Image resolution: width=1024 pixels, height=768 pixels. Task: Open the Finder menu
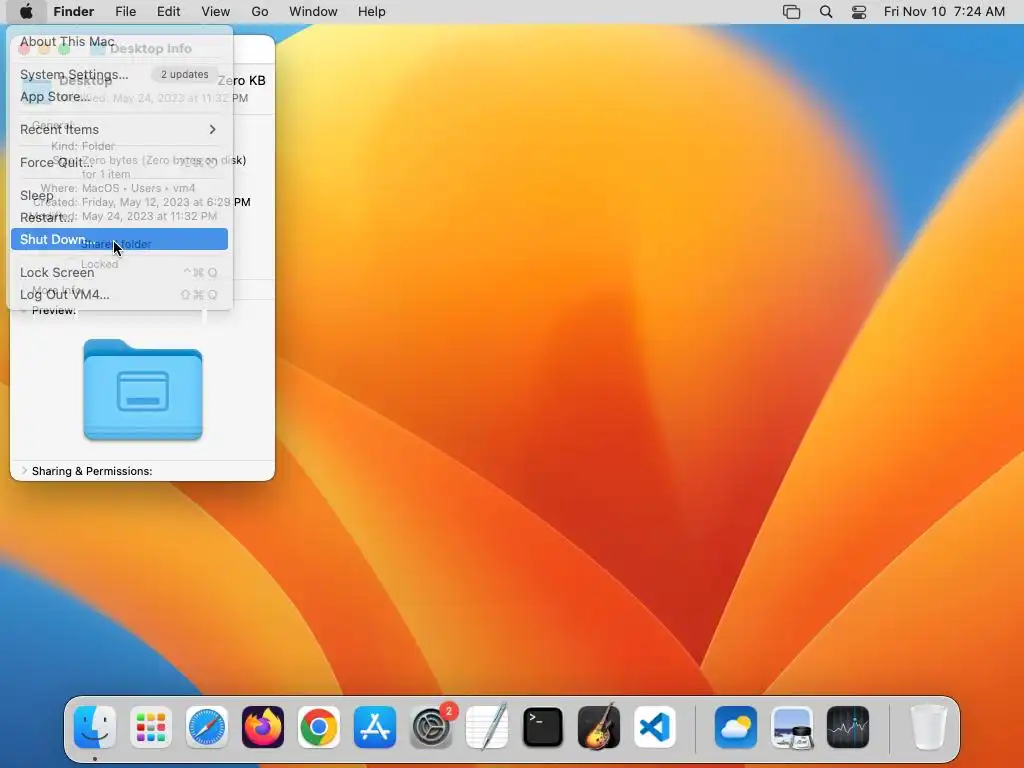point(74,12)
